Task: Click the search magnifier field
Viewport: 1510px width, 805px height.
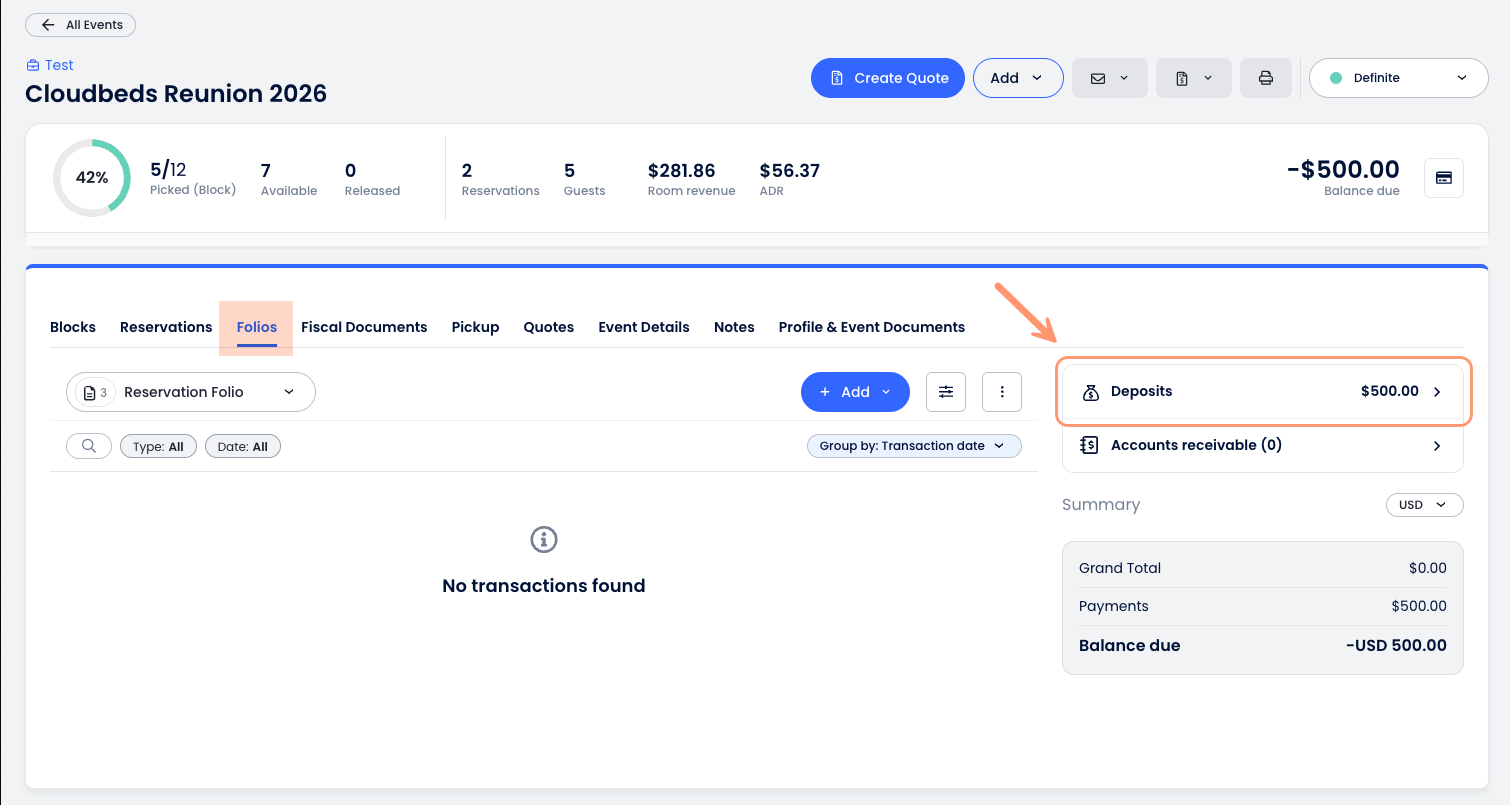Action: pos(89,446)
